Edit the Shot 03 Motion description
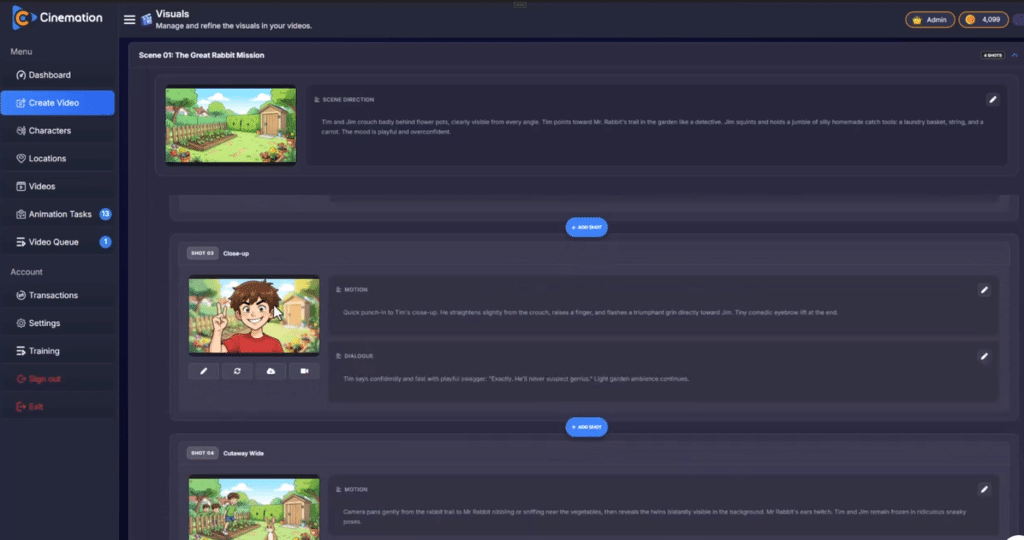1024x540 pixels. [x=984, y=290]
